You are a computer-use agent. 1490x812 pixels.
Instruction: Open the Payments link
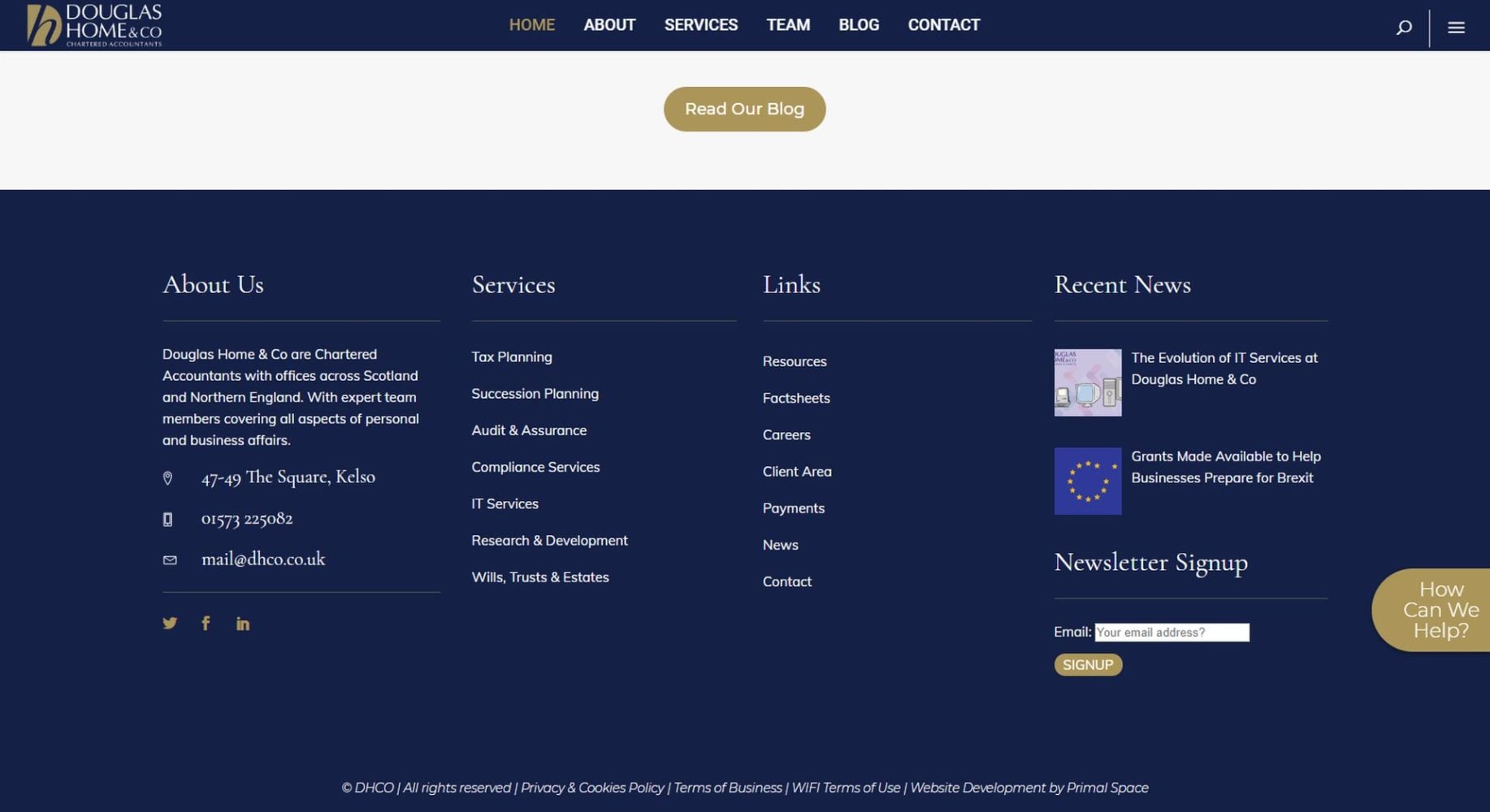(x=794, y=508)
